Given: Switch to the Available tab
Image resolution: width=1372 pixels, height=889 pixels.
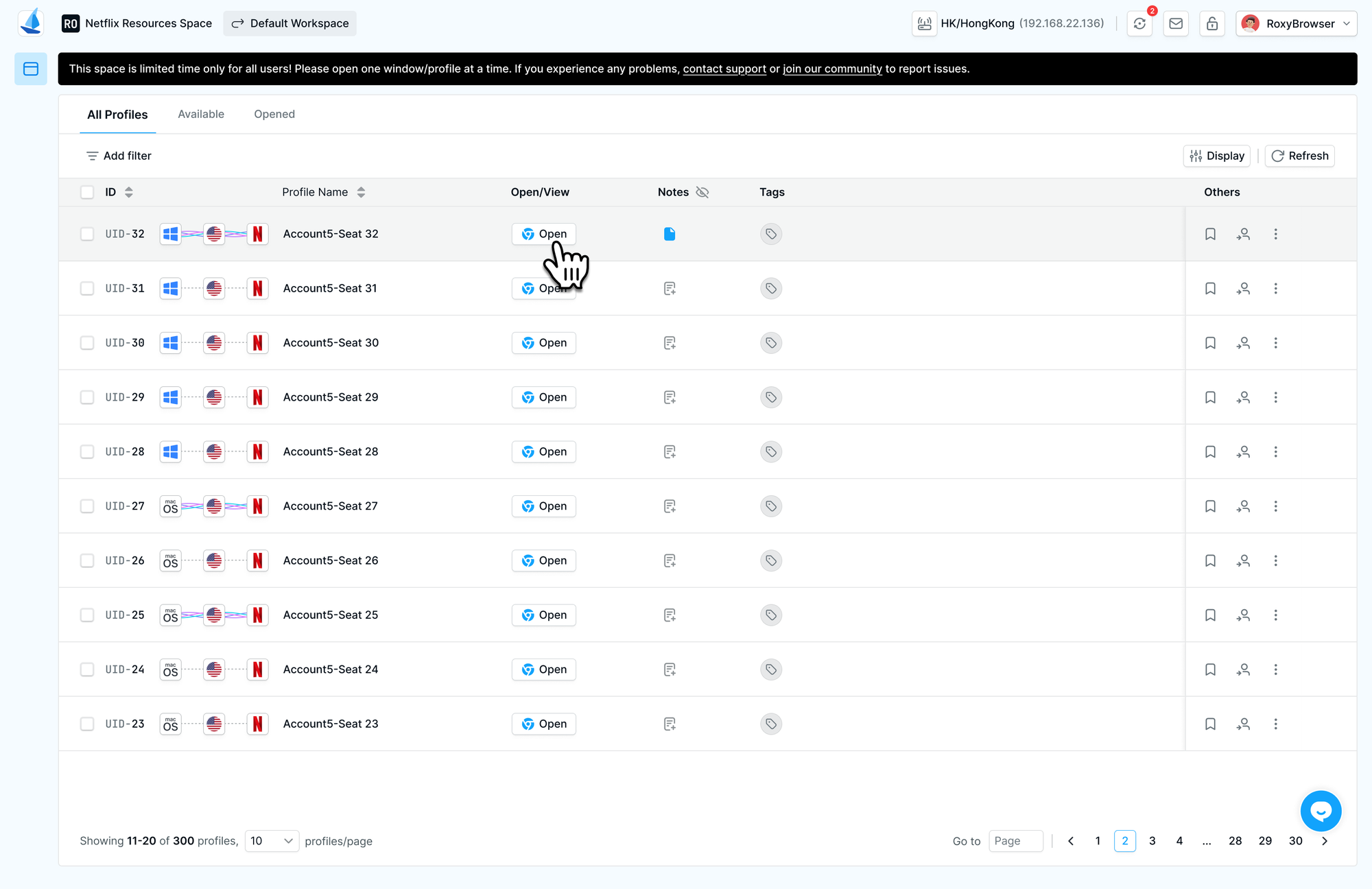Looking at the screenshot, I should pos(200,114).
